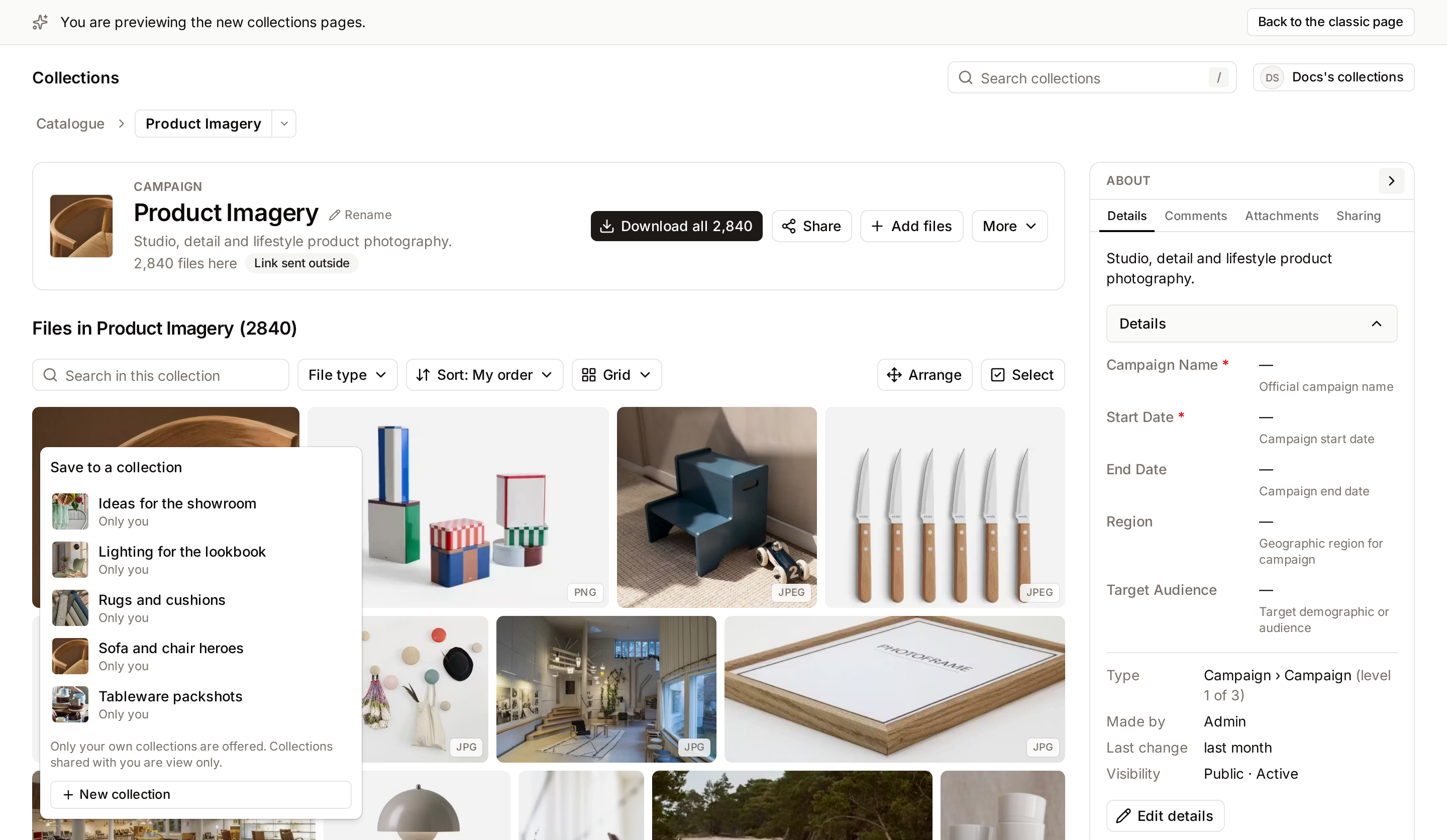Click the DS avatar badge
This screenshot has width=1447, height=840.
(1272, 77)
